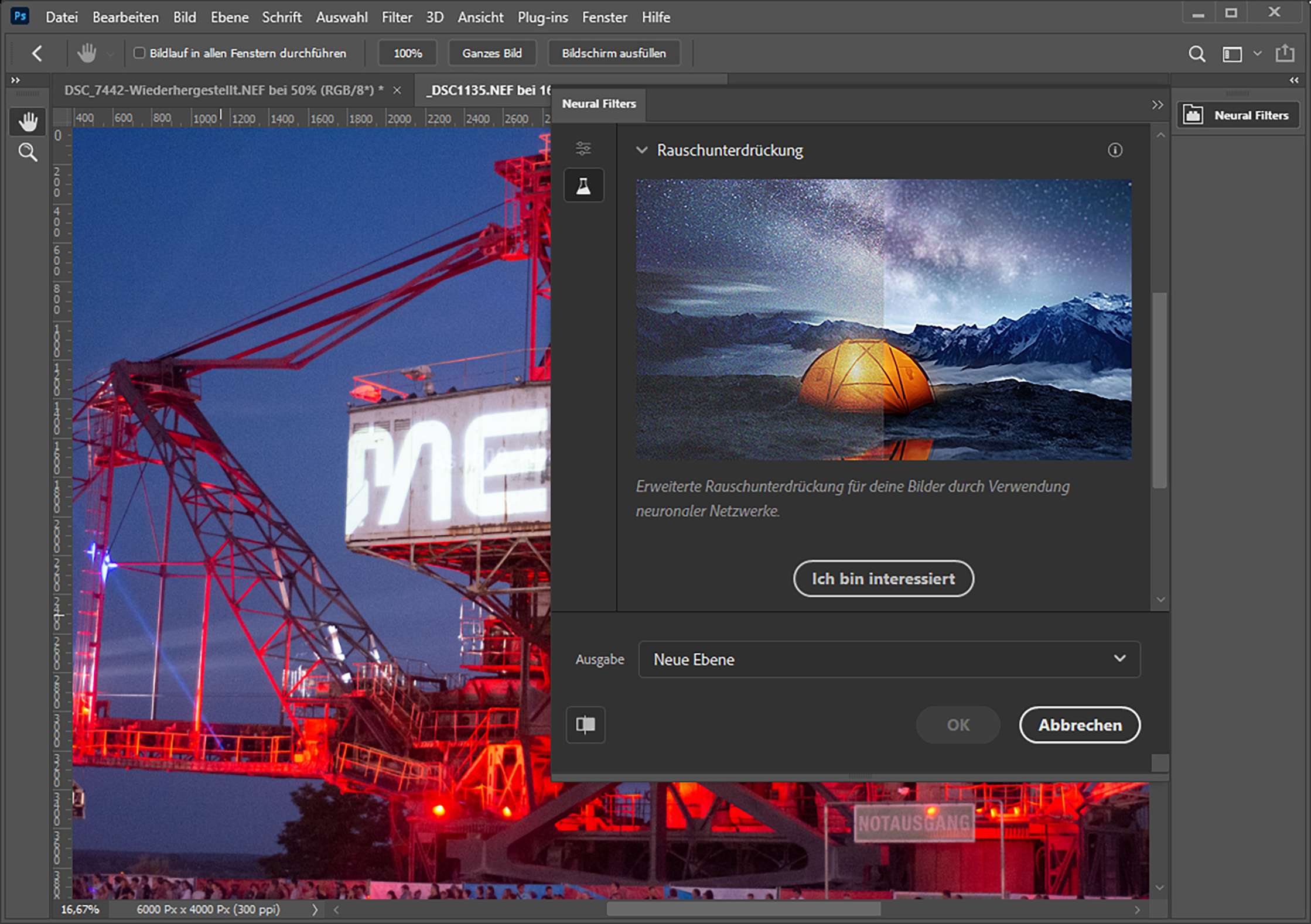Click the home back arrow
This screenshot has height=924, width=1311.
(37, 53)
